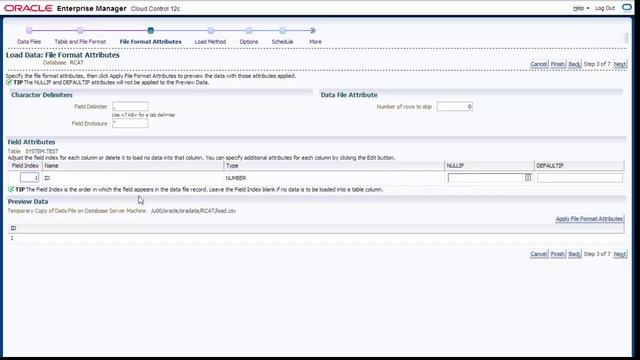The height and width of the screenshot is (360, 640).
Task: Click the load.csv file path text
Action: [193, 211]
